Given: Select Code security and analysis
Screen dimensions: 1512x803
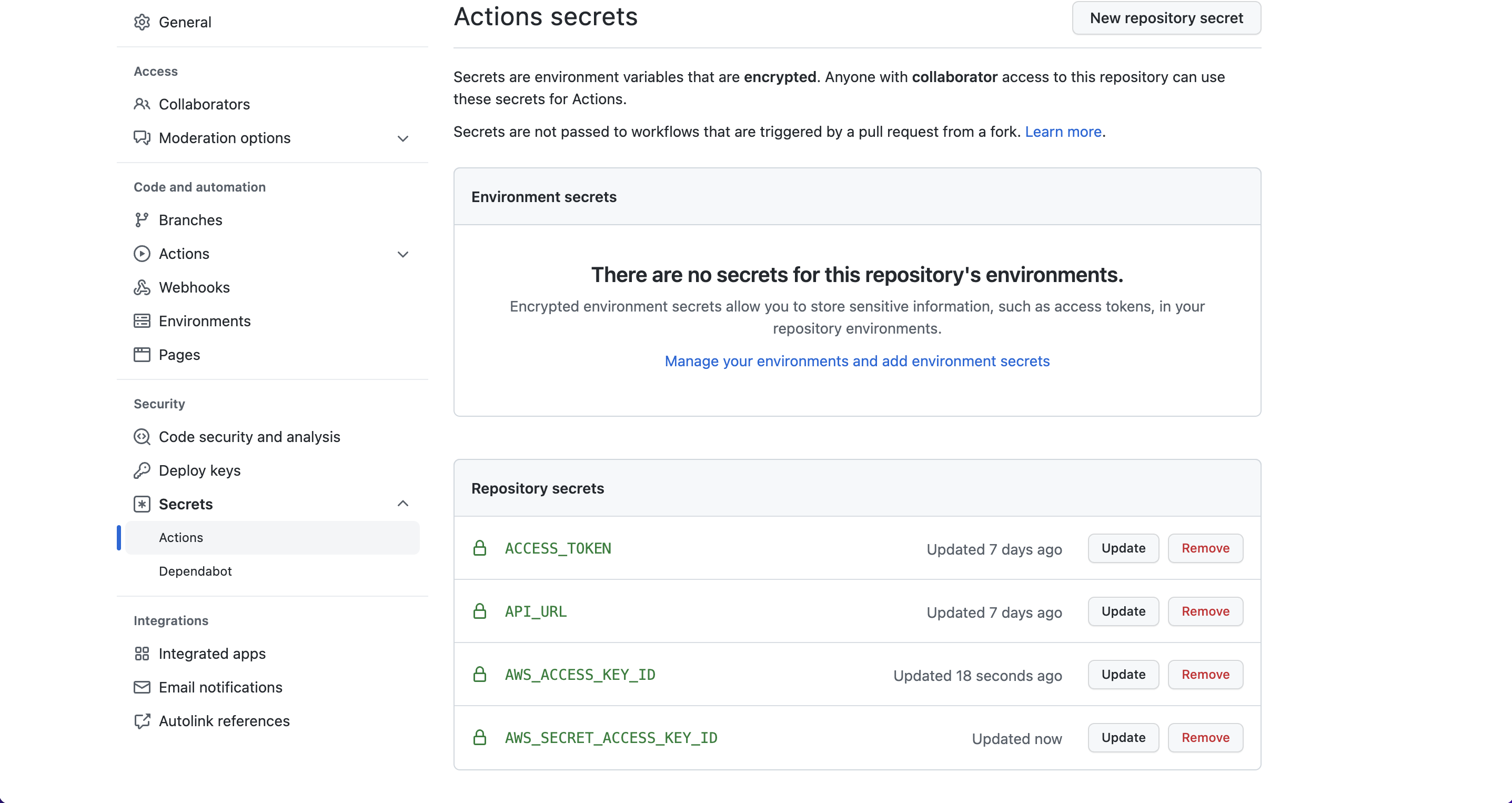Looking at the screenshot, I should [x=249, y=437].
